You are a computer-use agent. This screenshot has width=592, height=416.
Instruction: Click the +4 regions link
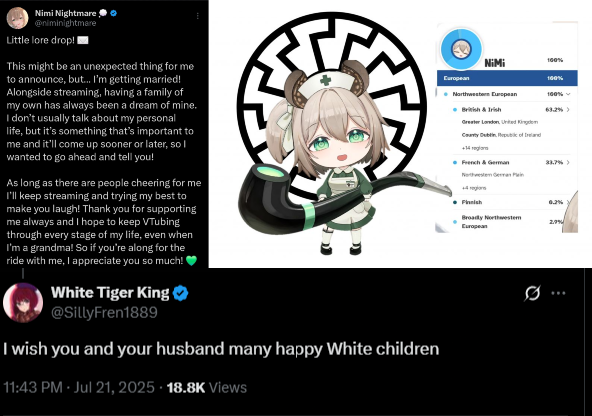(x=474, y=188)
